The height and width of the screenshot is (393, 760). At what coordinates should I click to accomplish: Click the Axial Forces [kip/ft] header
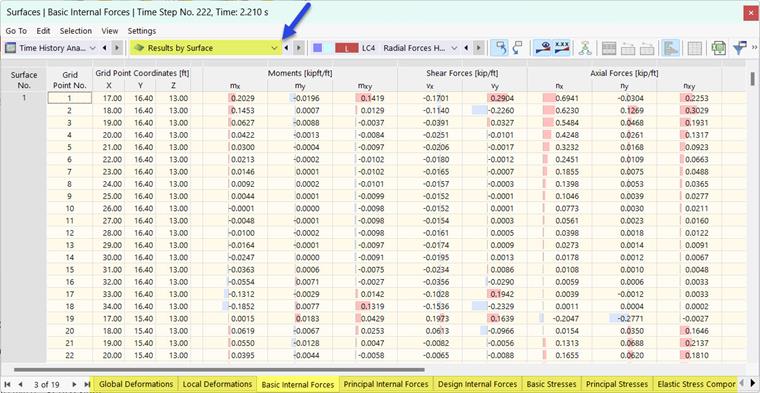pyautogui.click(x=624, y=73)
